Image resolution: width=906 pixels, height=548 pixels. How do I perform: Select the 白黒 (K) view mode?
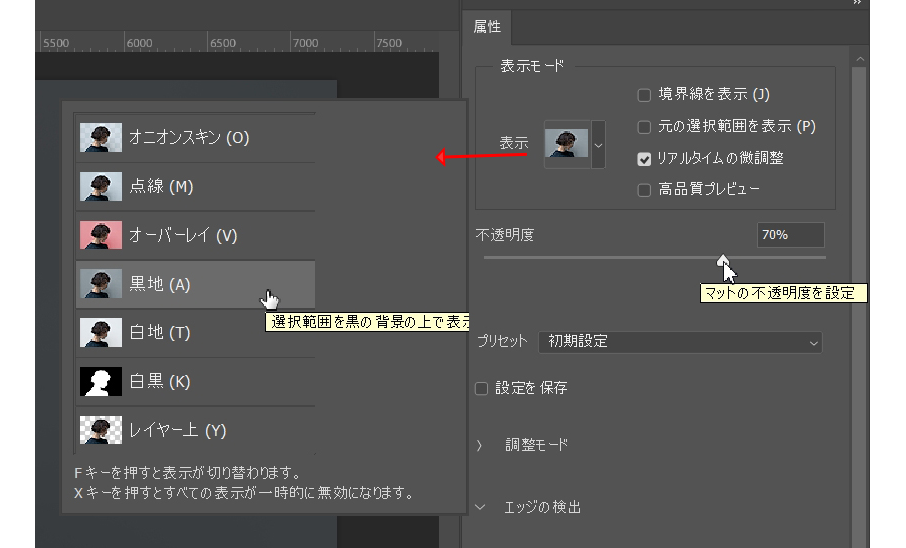coord(195,382)
